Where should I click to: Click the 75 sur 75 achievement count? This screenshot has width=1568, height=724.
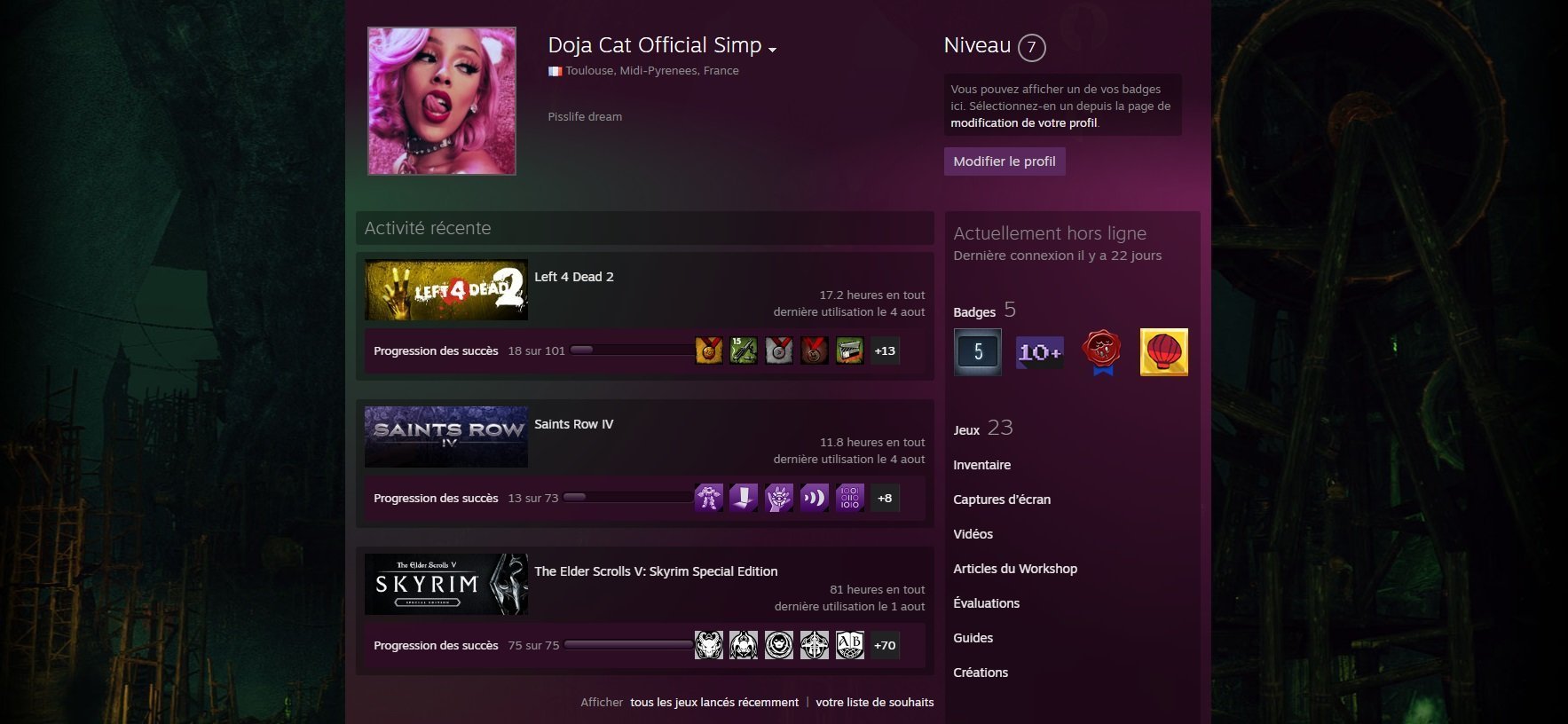coord(533,645)
